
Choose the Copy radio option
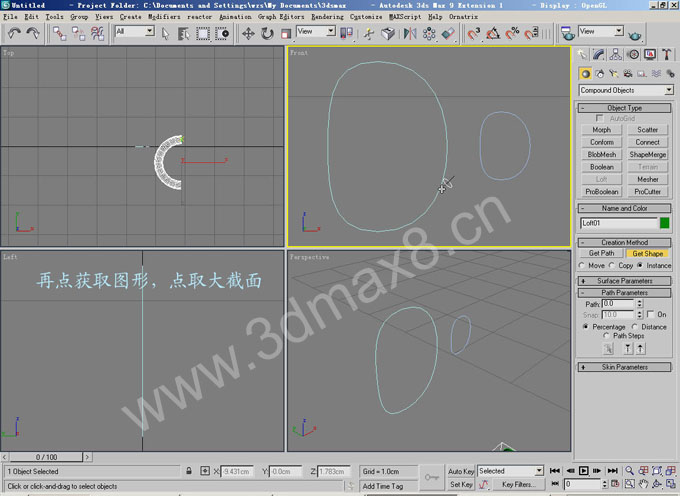[x=612, y=266]
